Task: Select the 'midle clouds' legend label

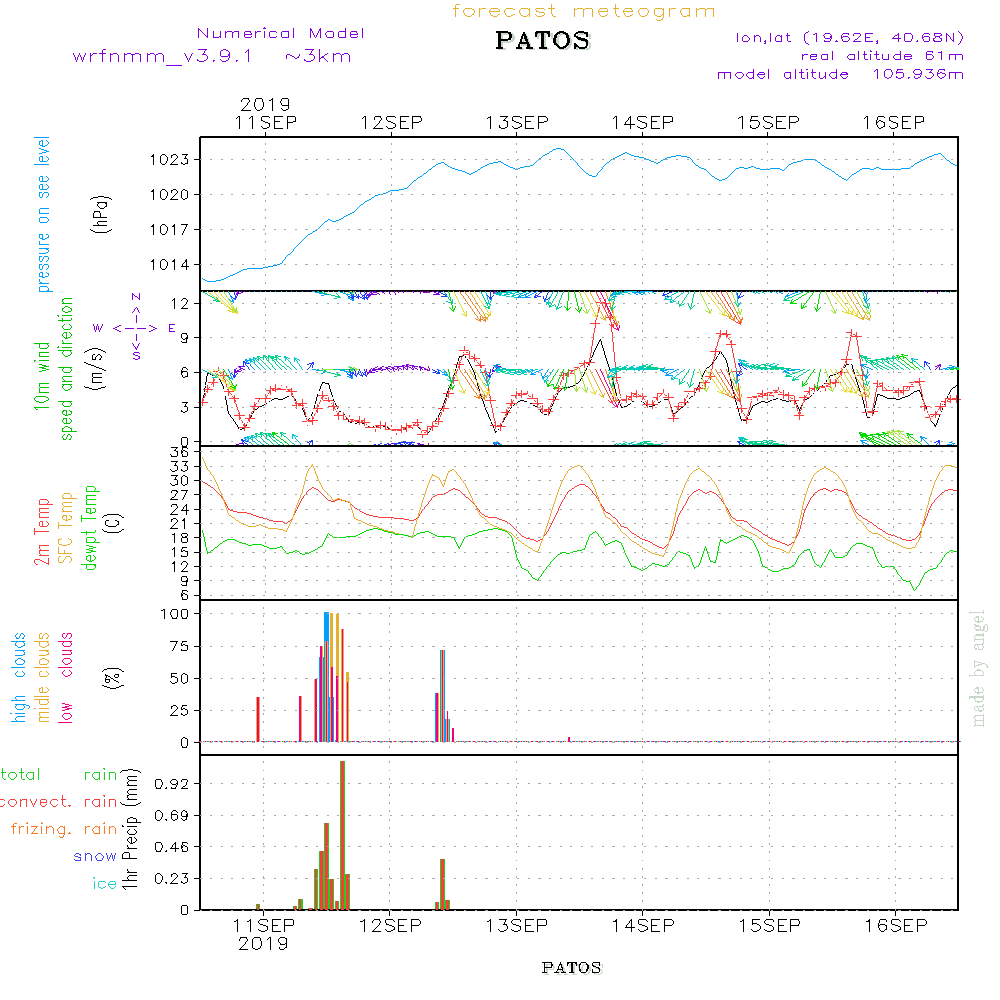Action: pyautogui.click(x=42, y=677)
